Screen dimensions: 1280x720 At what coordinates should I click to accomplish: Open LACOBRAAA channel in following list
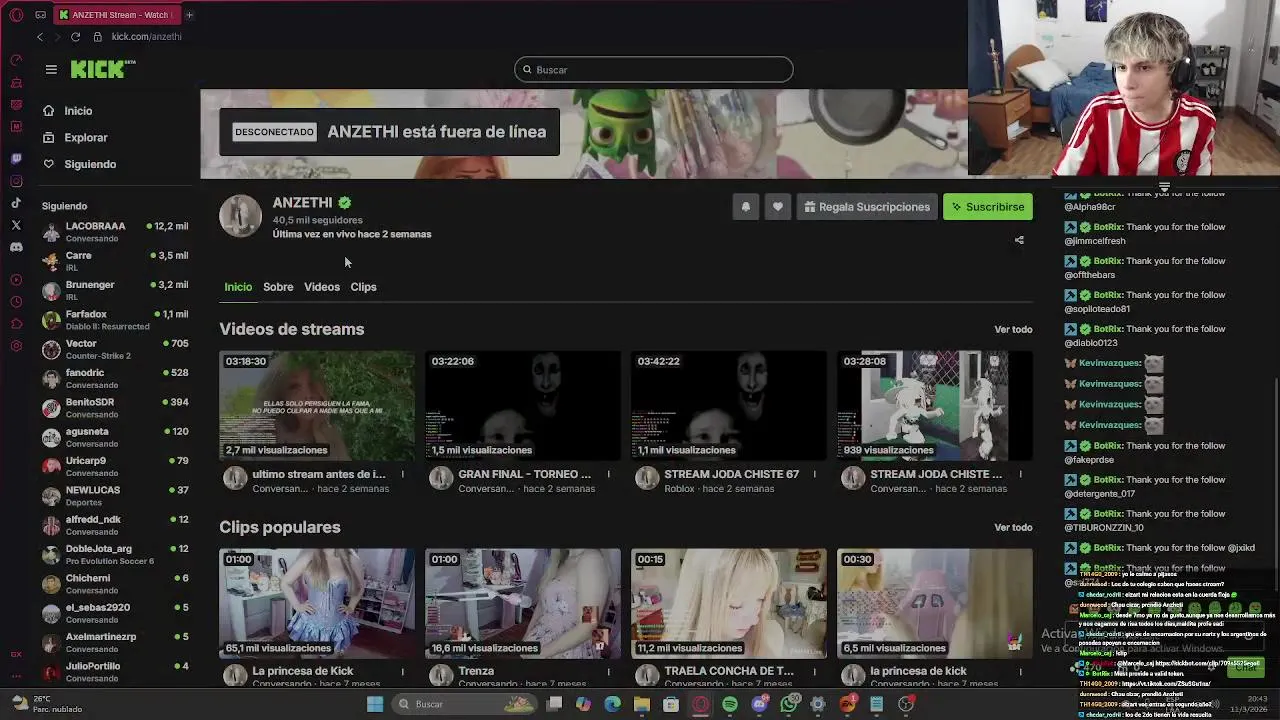coord(115,231)
